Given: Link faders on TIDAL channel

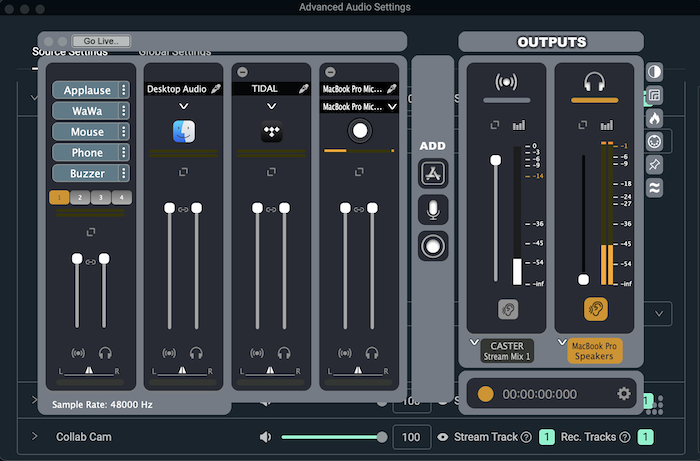Looking at the screenshot, I should (271, 209).
